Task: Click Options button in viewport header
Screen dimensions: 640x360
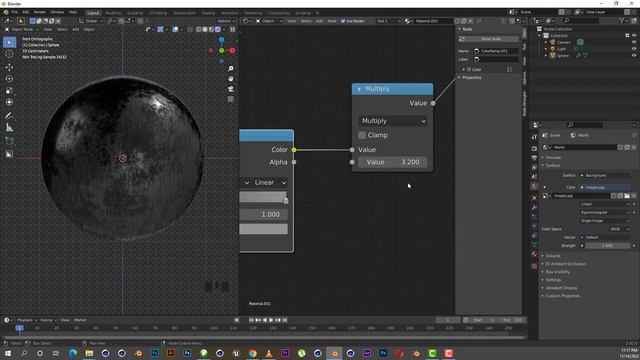Action: tap(226, 21)
